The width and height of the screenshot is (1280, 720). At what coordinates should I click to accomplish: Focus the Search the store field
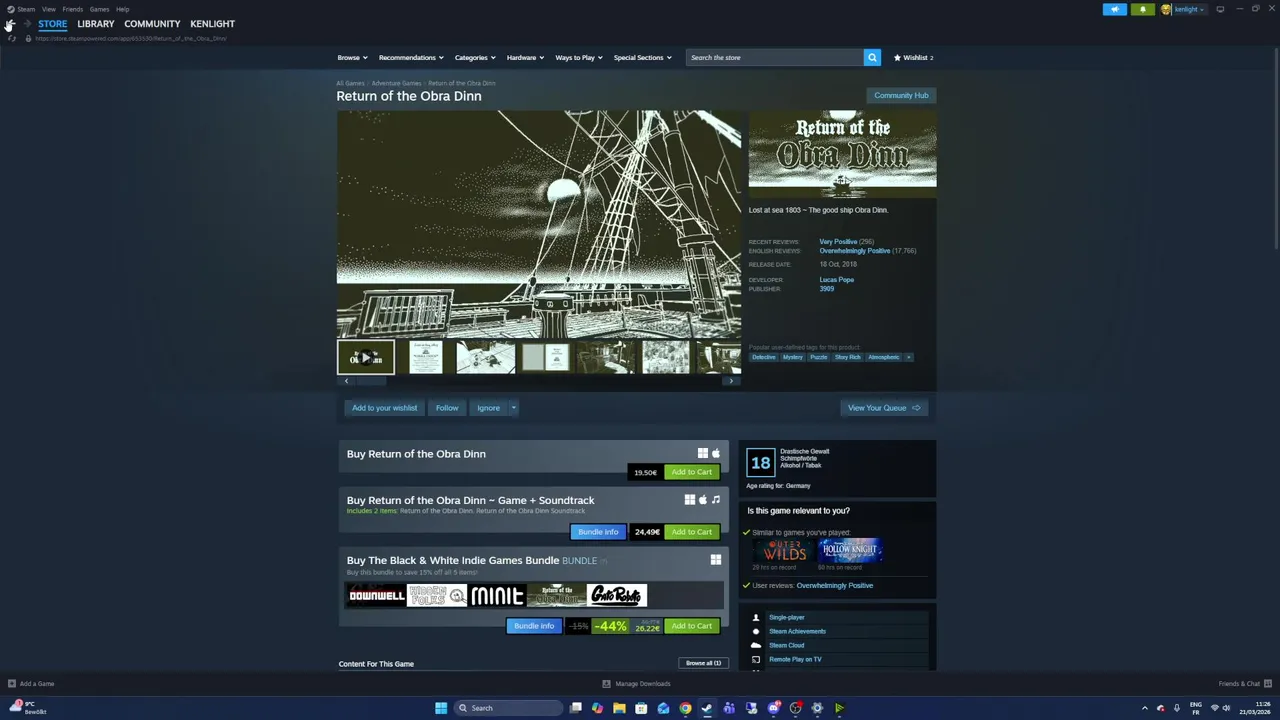point(775,57)
